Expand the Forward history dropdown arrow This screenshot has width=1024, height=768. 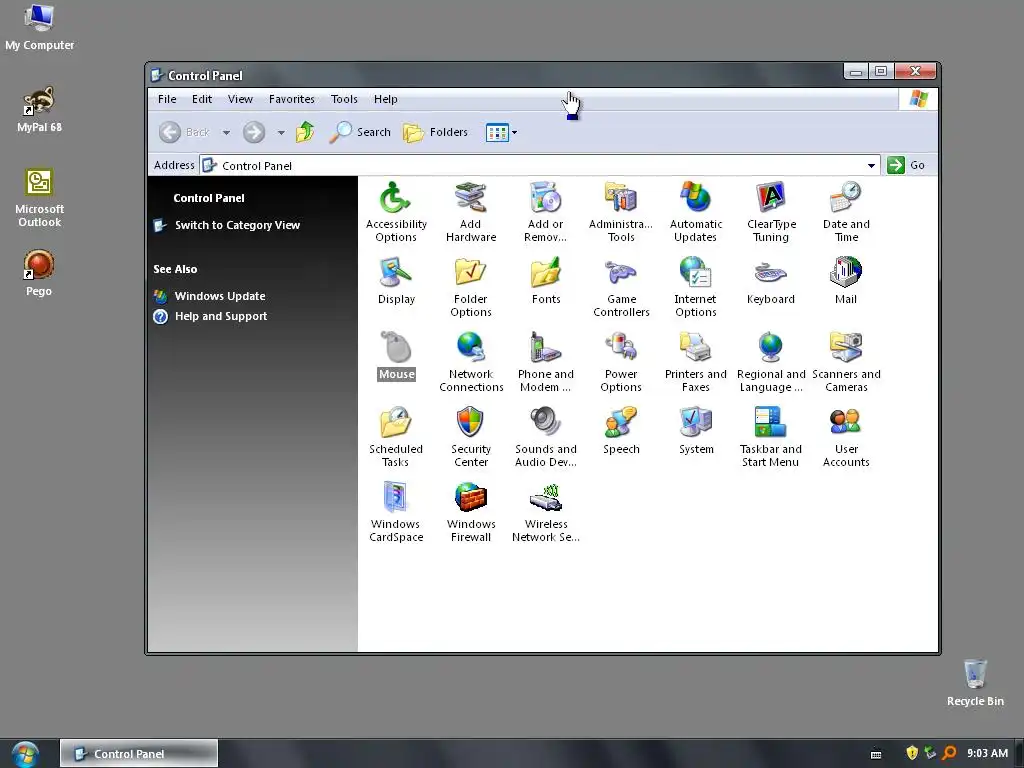281,133
